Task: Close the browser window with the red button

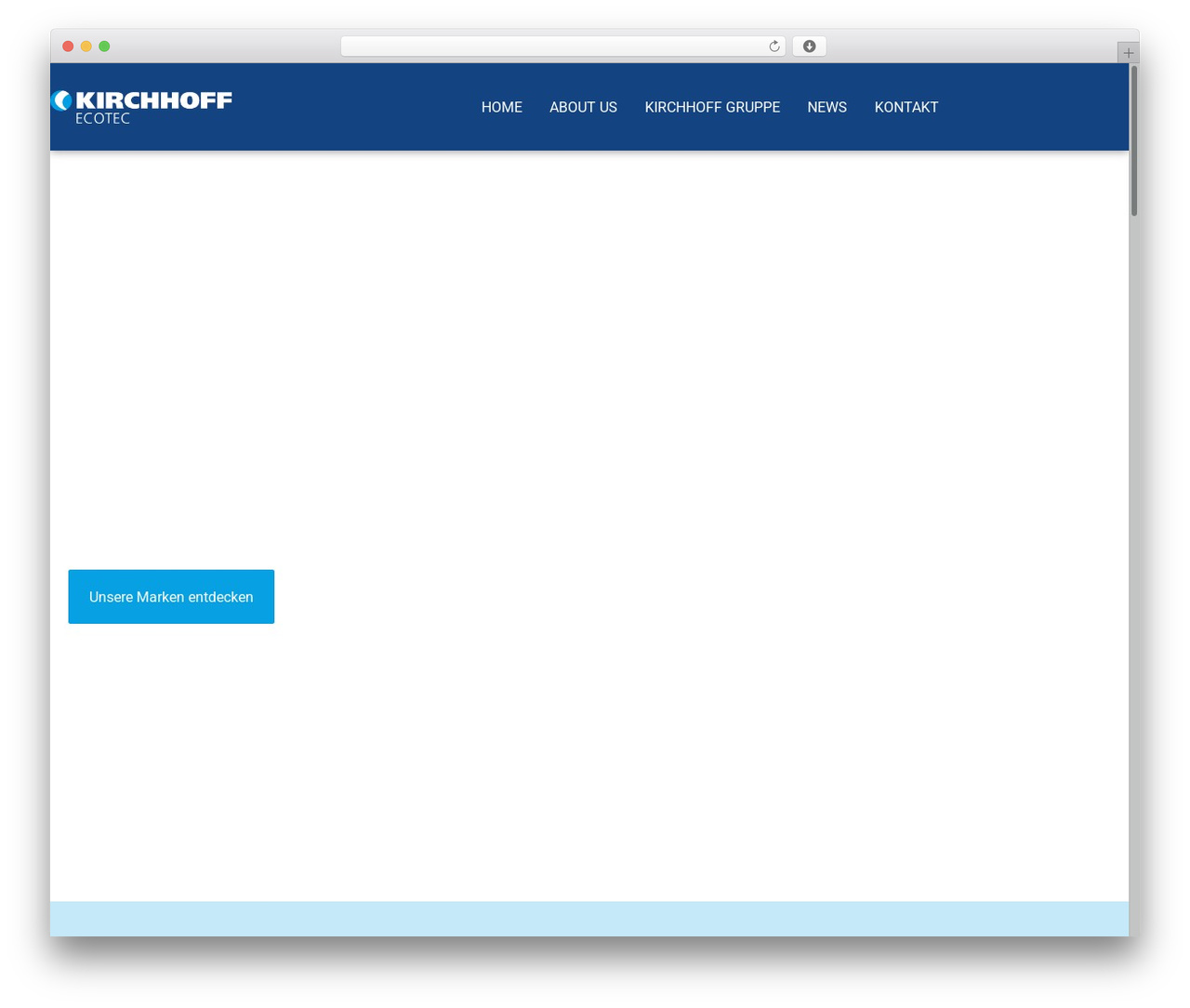Action: coord(68,46)
